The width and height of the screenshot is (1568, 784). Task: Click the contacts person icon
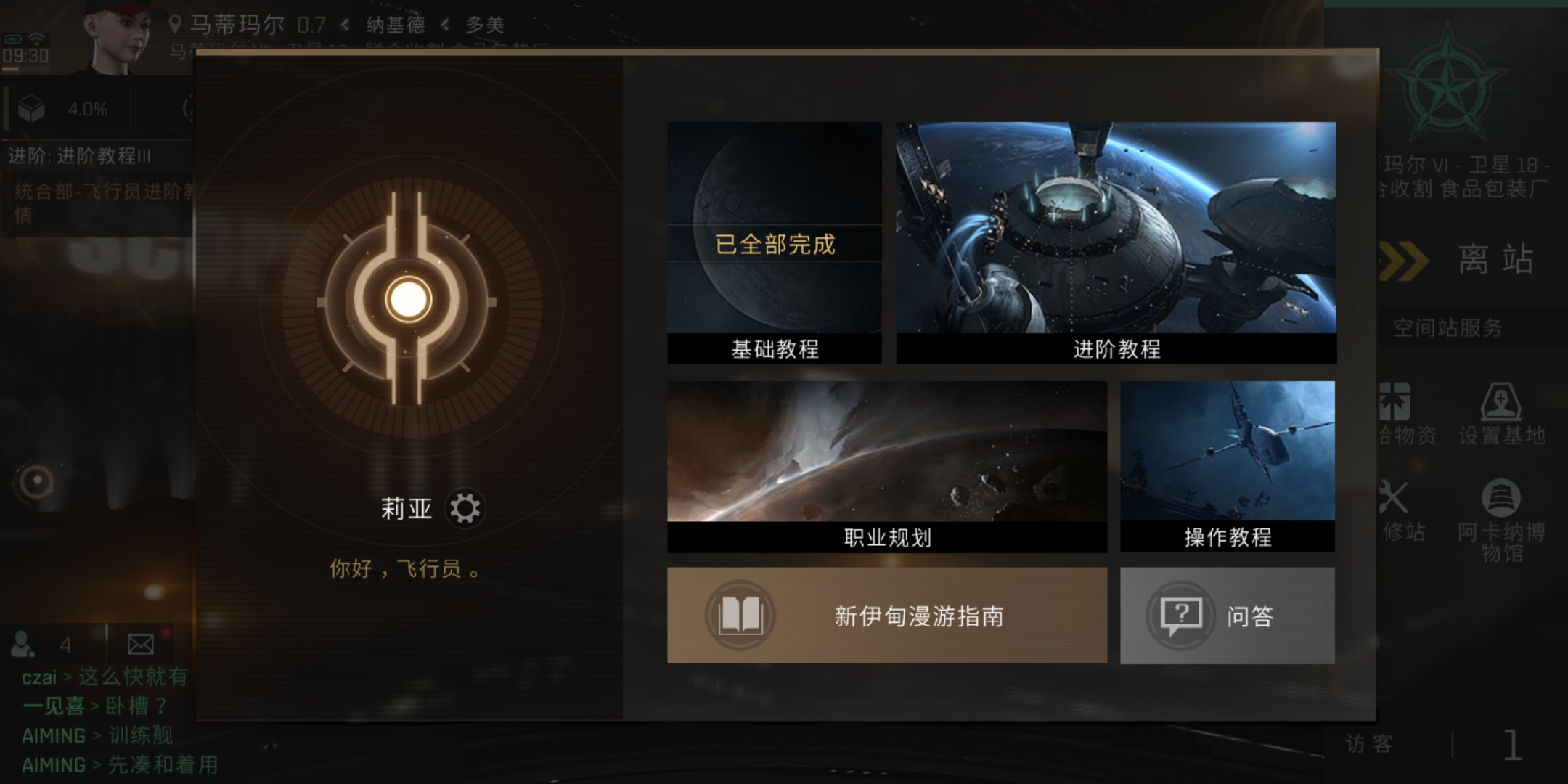[22, 644]
